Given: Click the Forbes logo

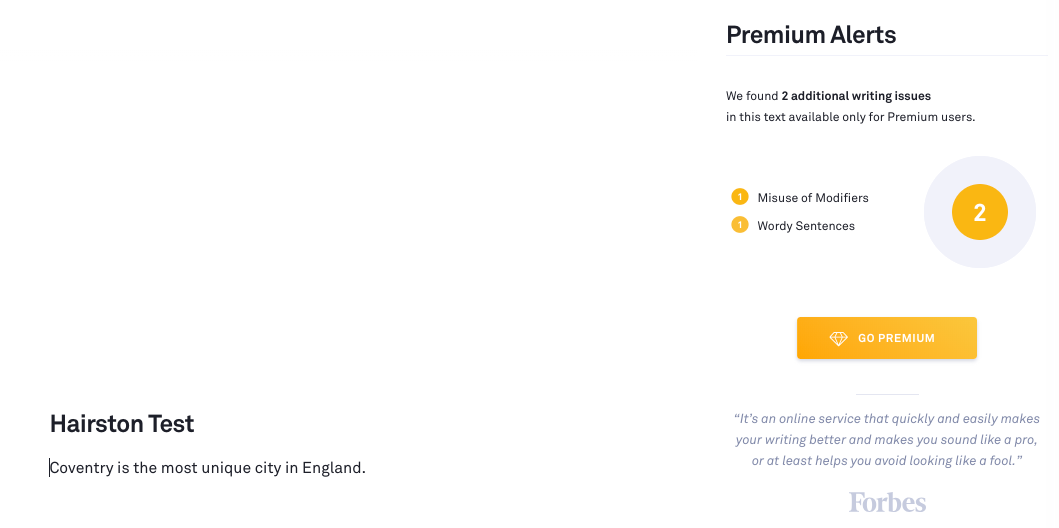Looking at the screenshot, I should [887, 501].
